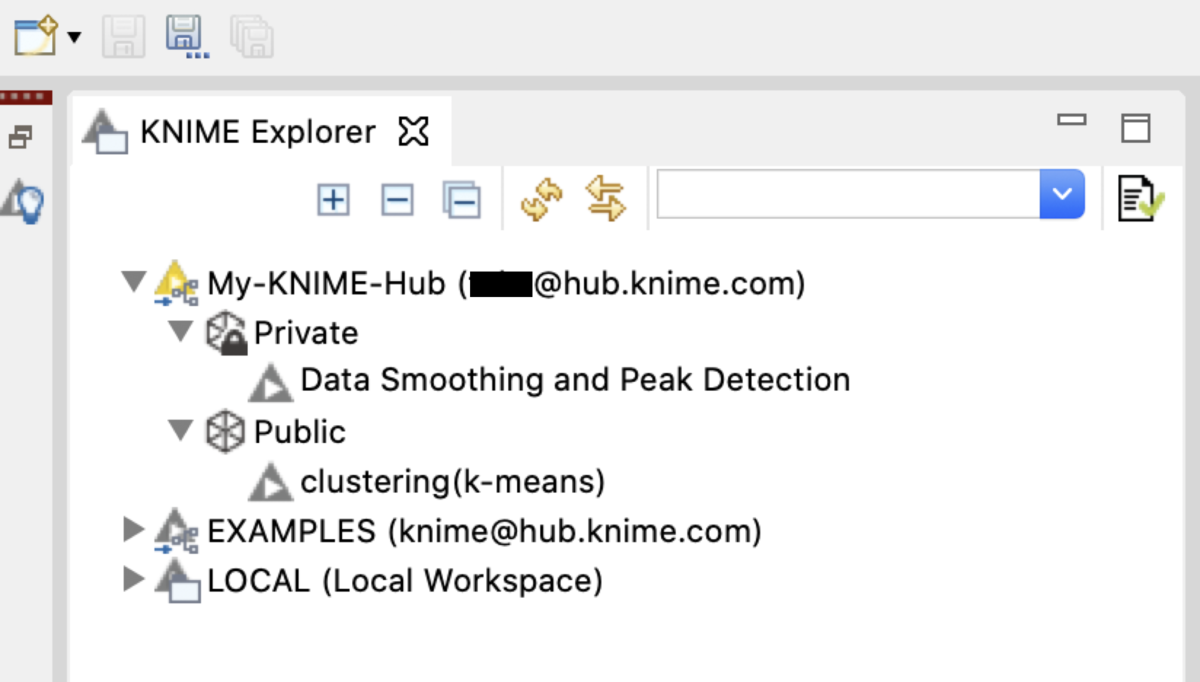Minimize the KNIME Explorer panel

[1072, 121]
